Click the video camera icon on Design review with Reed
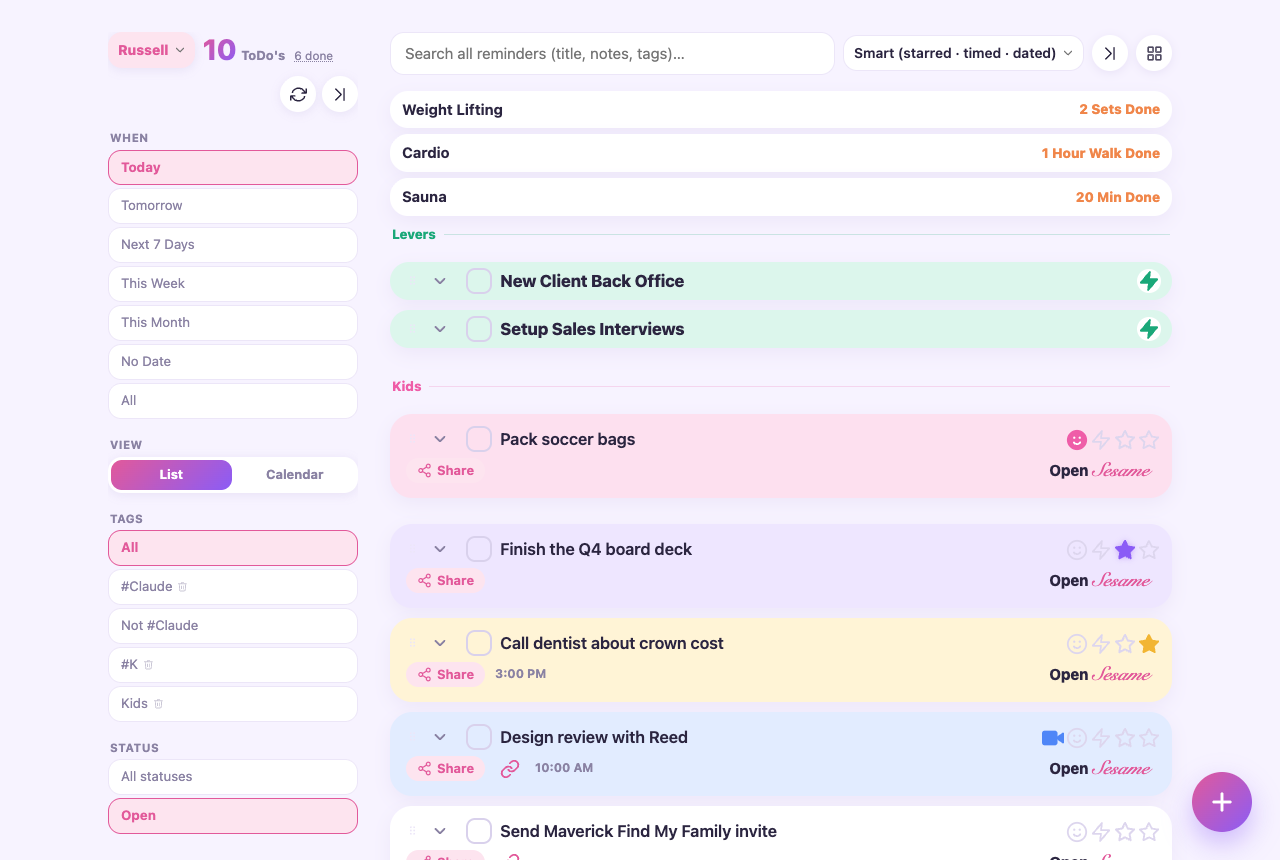 1052,738
